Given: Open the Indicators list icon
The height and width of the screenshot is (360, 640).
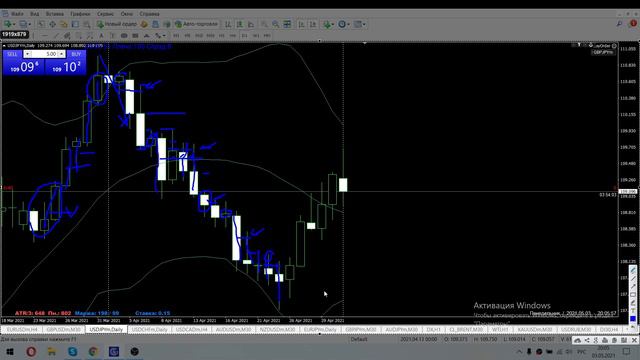Looking at the screenshot, I should (326, 24).
